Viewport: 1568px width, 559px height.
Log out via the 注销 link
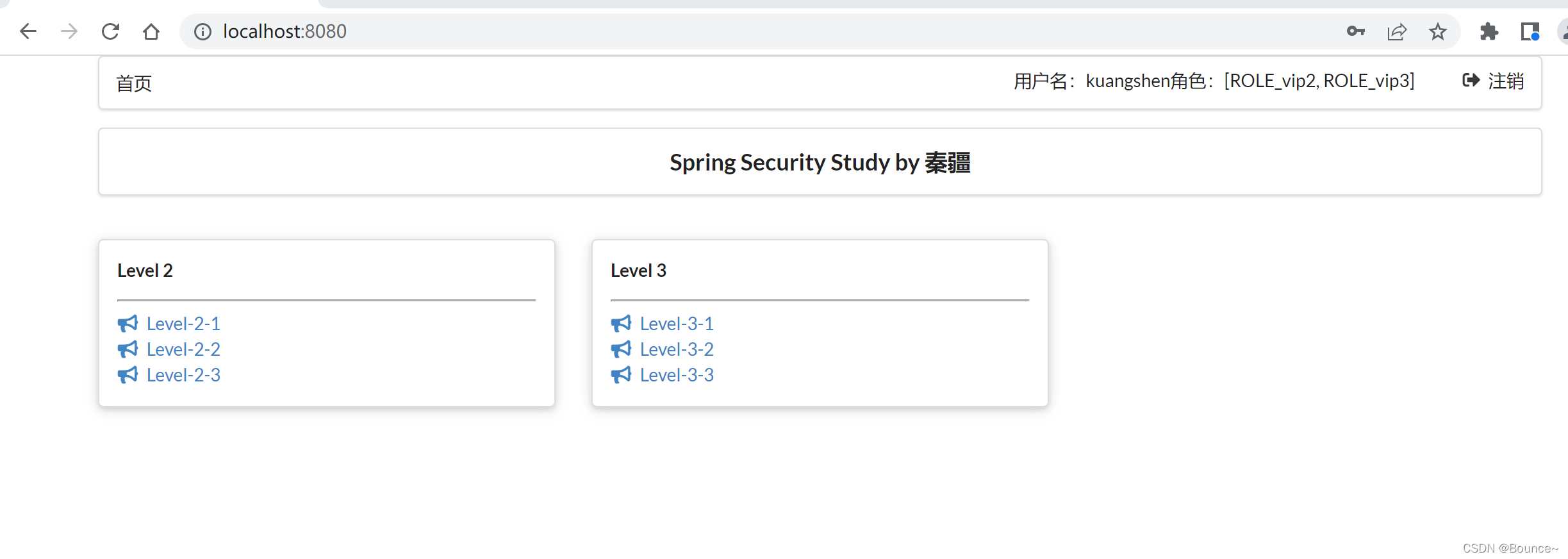pos(1506,81)
